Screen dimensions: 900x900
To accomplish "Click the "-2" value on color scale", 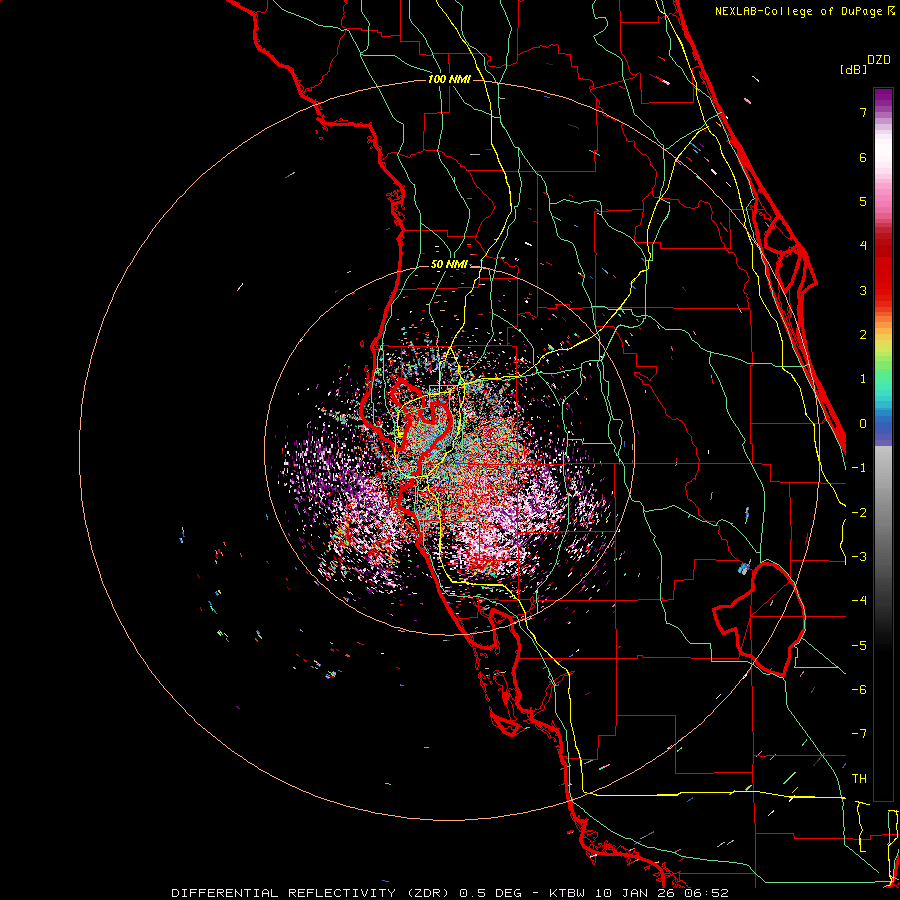I will pyautogui.click(x=859, y=513).
